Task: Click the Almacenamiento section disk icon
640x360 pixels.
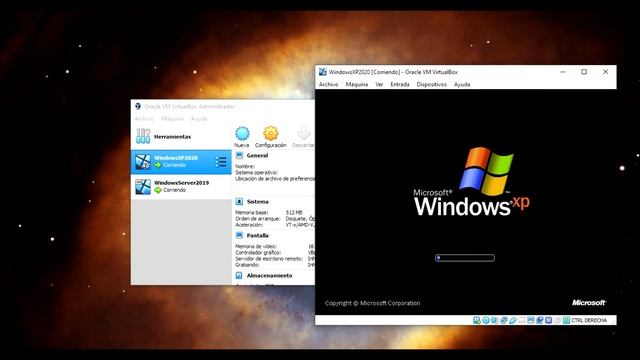Action: [240, 276]
